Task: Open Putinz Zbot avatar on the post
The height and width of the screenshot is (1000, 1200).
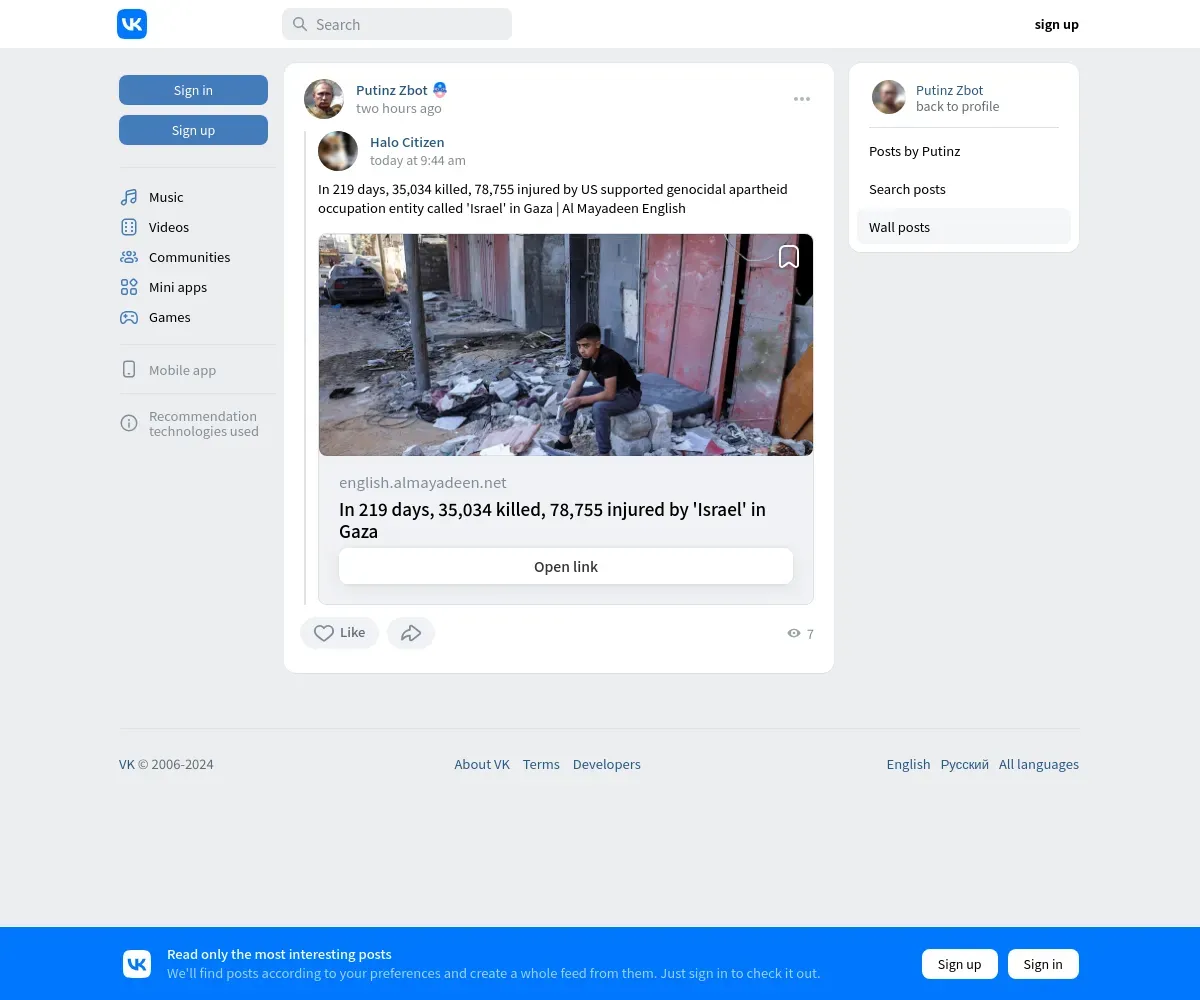Action: click(324, 99)
